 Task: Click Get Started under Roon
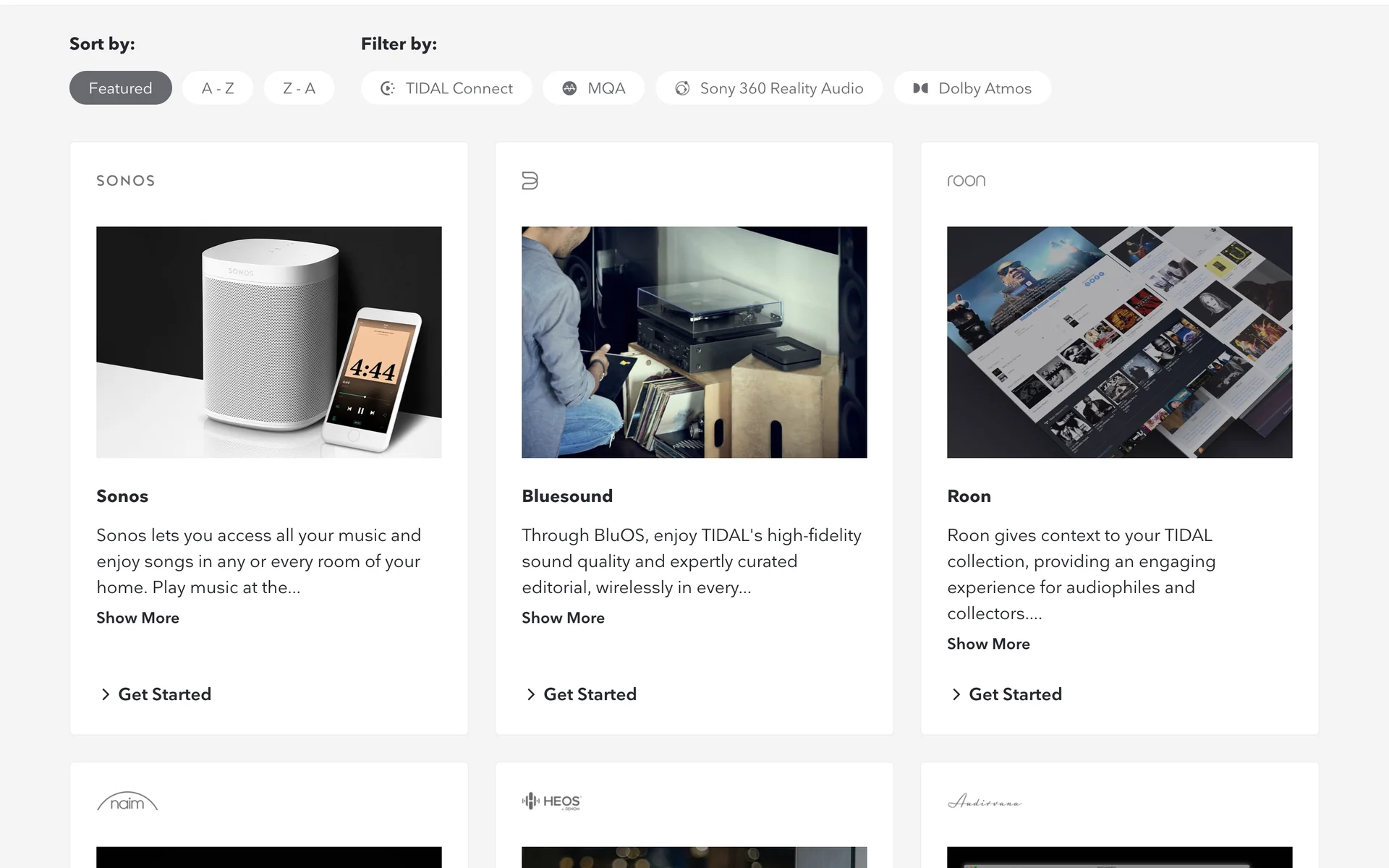[x=1014, y=694]
